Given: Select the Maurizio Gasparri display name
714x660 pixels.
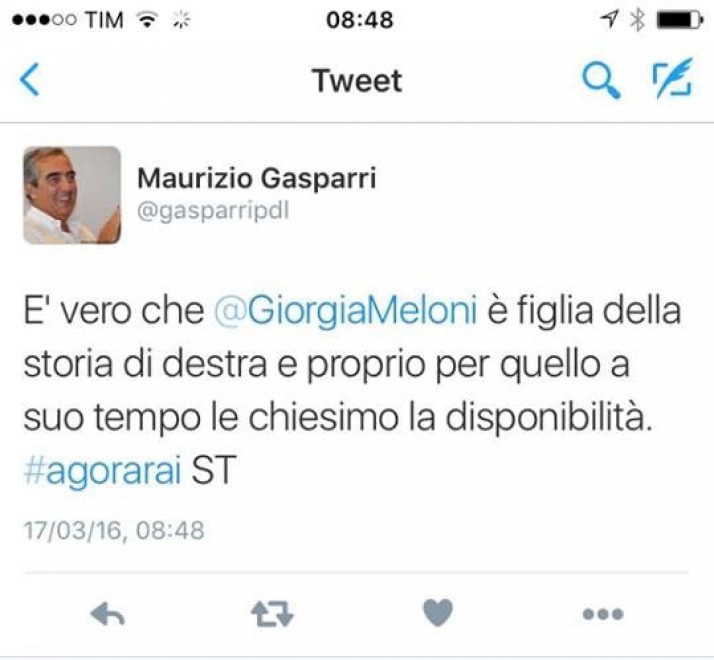Looking at the screenshot, I should [257, 178].
